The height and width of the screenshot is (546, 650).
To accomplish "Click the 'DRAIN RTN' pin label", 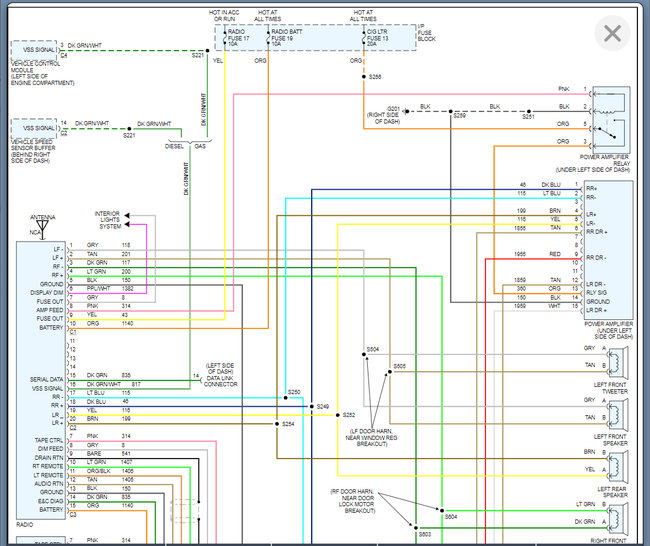I will pos(49,457).
